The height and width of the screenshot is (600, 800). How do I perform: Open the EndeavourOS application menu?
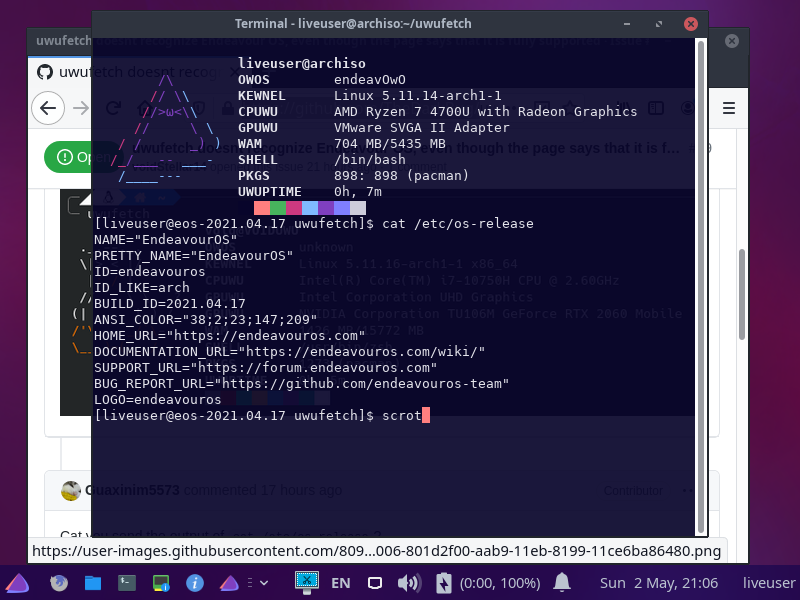click(17, 583)
